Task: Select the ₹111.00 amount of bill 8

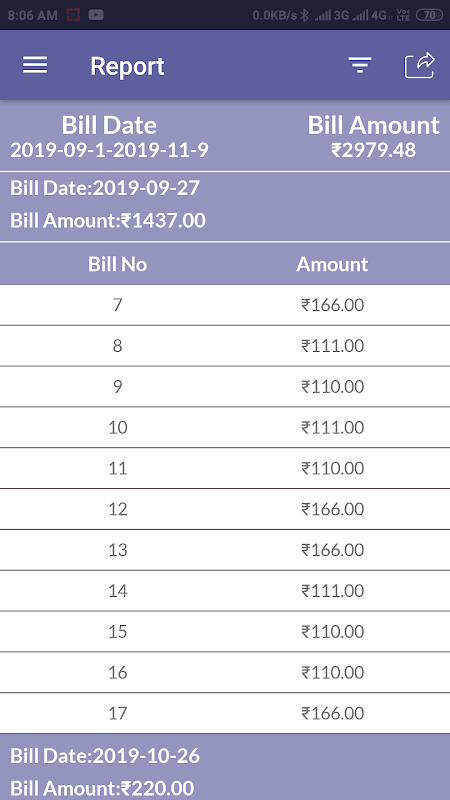Action: coord(332,346)
